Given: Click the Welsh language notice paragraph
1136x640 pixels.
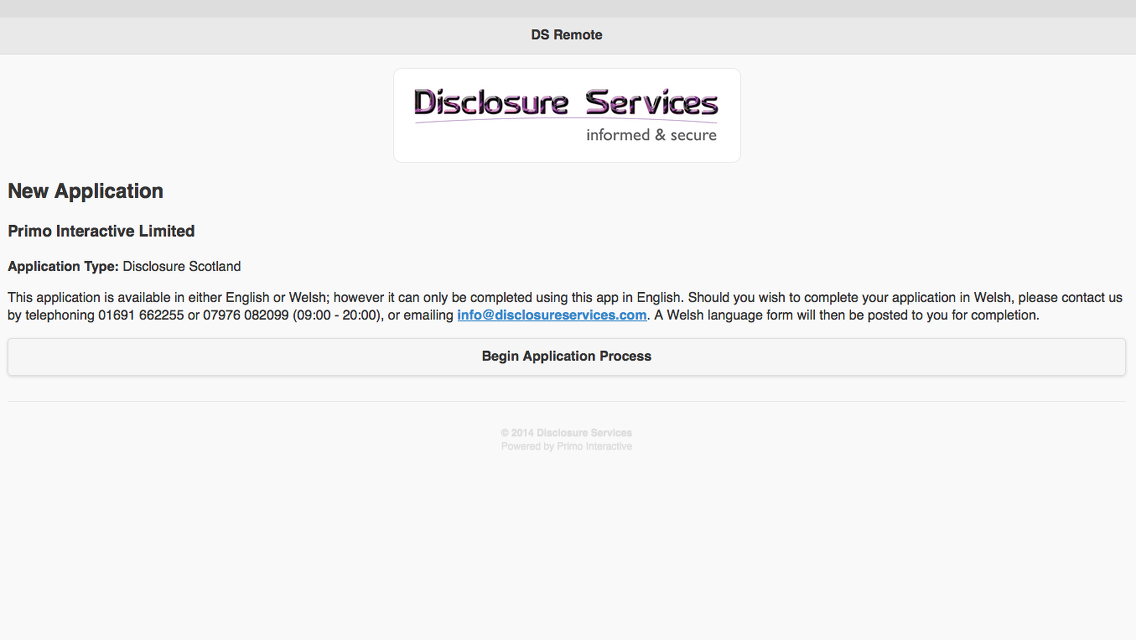Looking at the screenshot, I should (565, 307).
